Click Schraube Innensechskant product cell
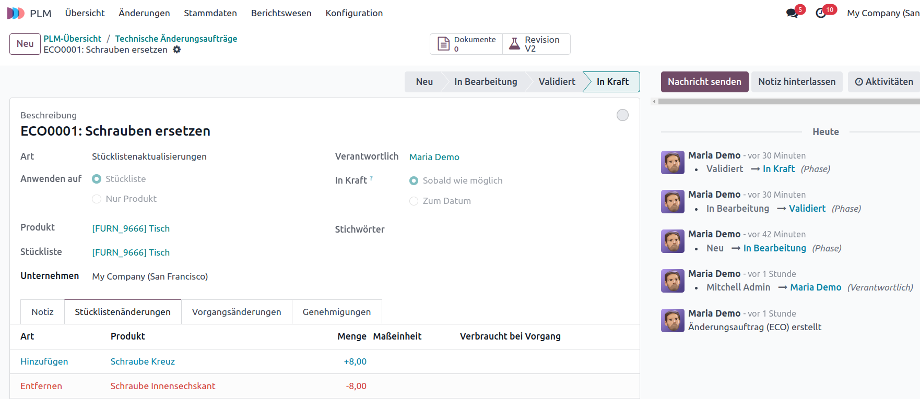 point(163,386)
